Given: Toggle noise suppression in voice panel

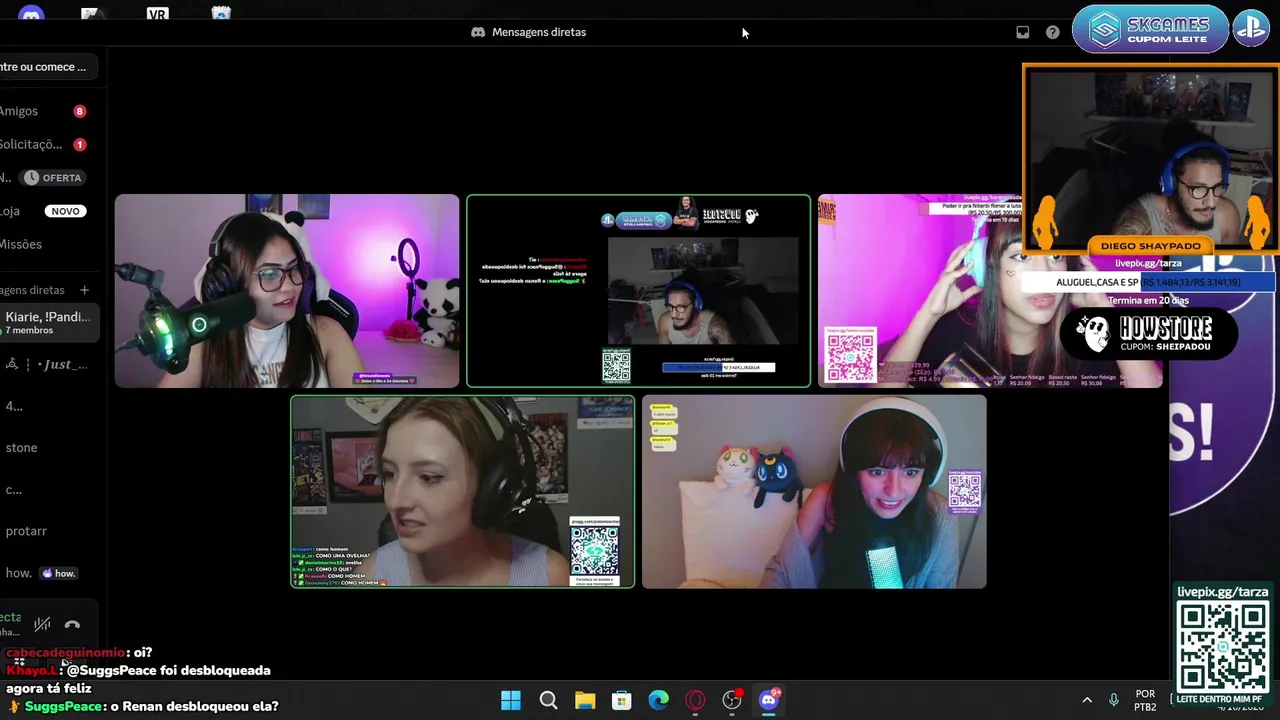Looking at the screenshot, I should tap(42, 624).
